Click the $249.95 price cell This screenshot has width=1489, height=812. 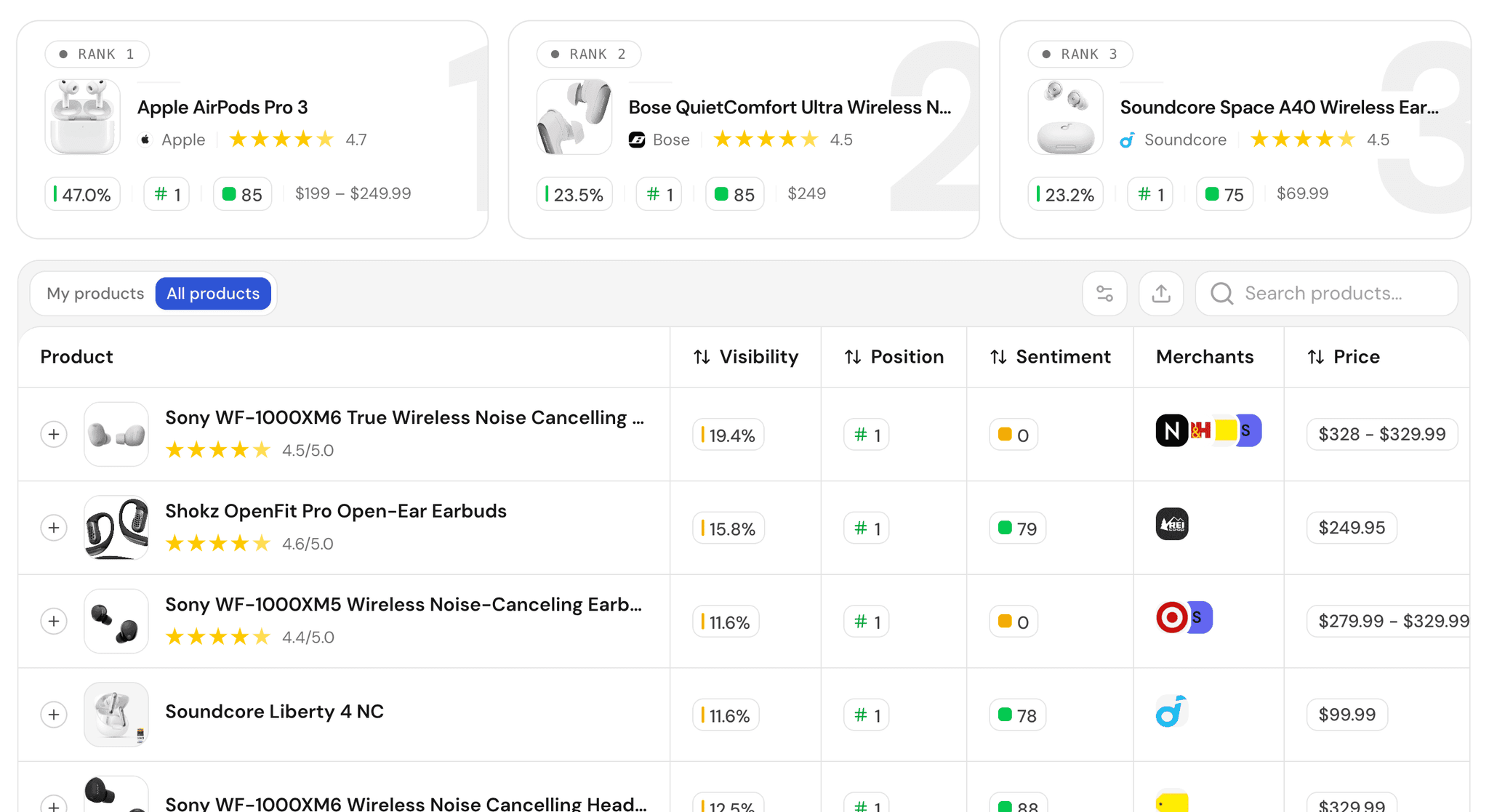pyautogui.click(x=1352, y=528)
